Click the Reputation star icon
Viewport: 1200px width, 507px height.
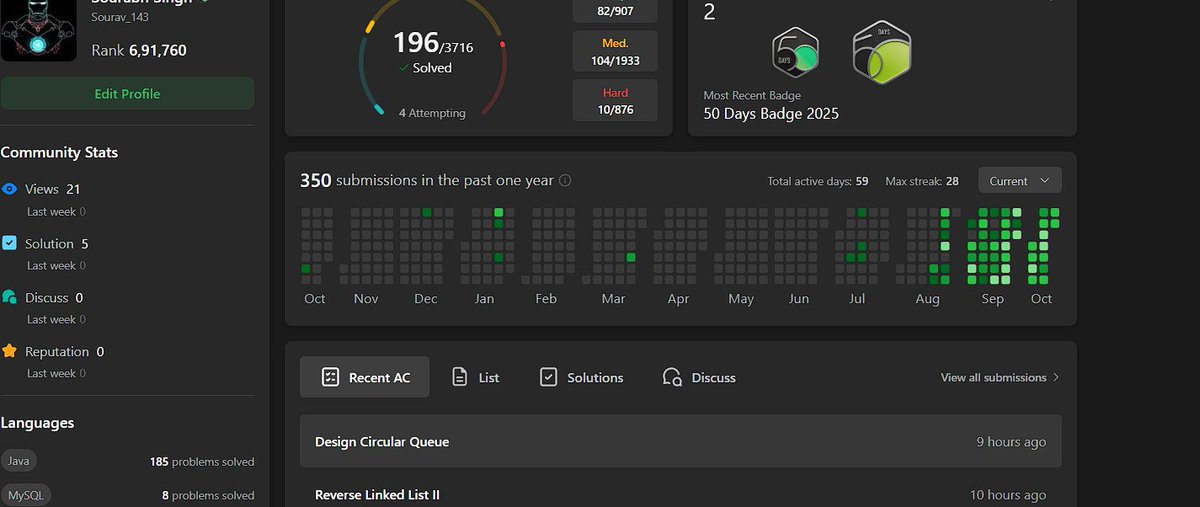9,351
